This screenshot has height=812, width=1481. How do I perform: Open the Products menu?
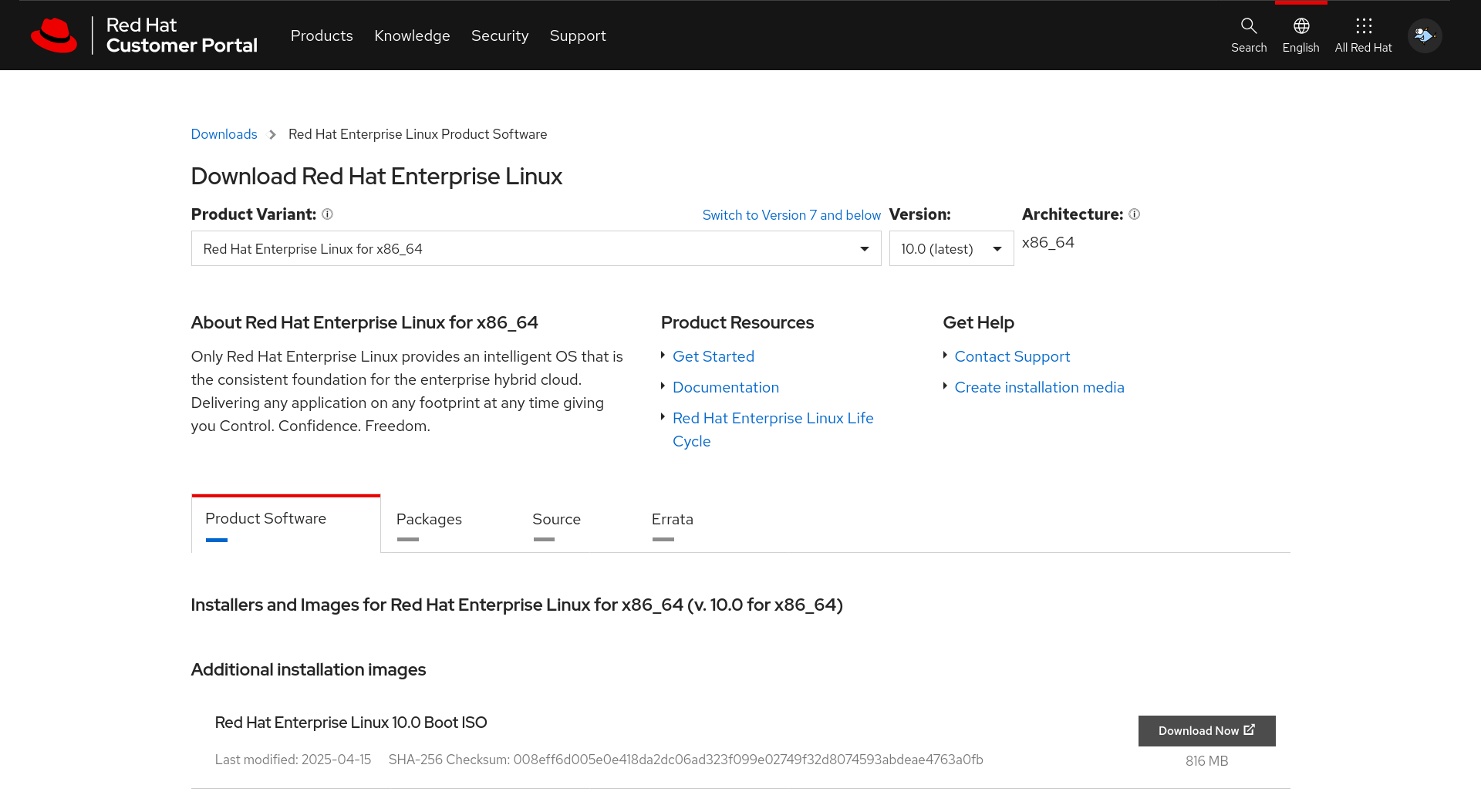coord(322,35)
